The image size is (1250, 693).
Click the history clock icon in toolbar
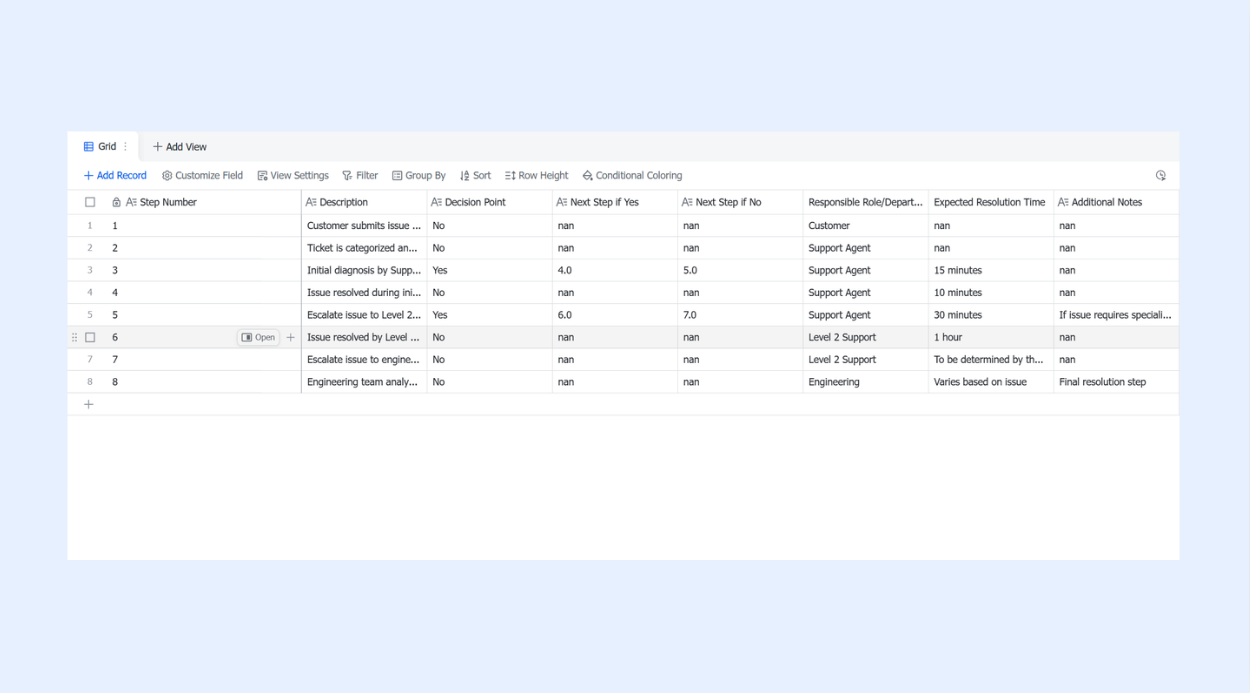point(1161,175)
